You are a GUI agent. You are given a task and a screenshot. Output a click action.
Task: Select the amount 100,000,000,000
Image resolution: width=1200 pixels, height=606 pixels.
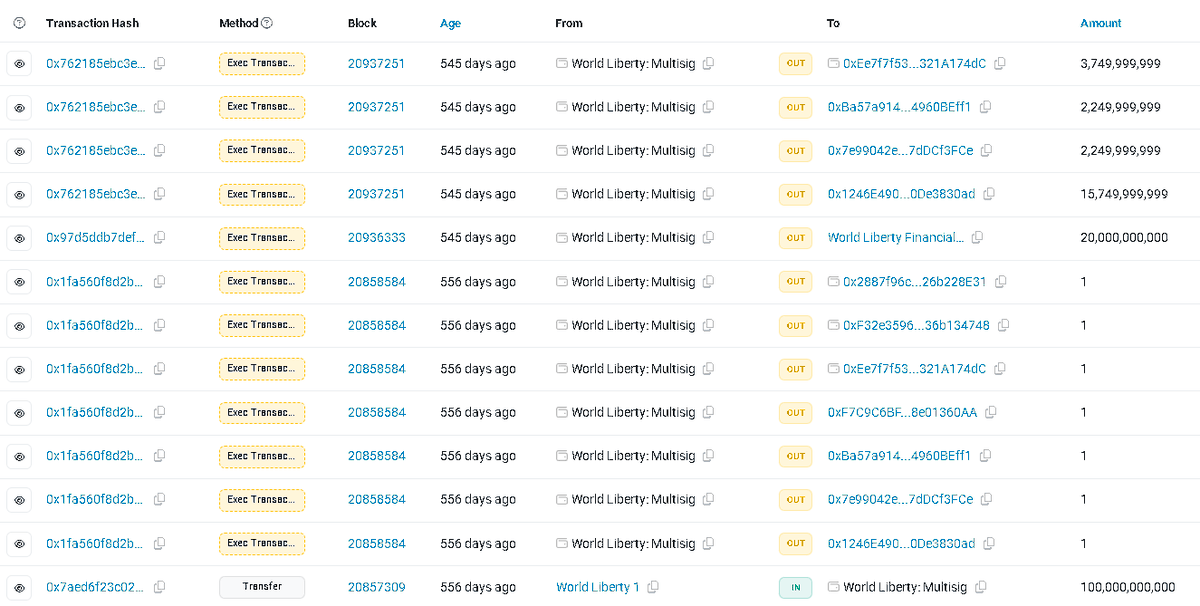click(1128, 587)
